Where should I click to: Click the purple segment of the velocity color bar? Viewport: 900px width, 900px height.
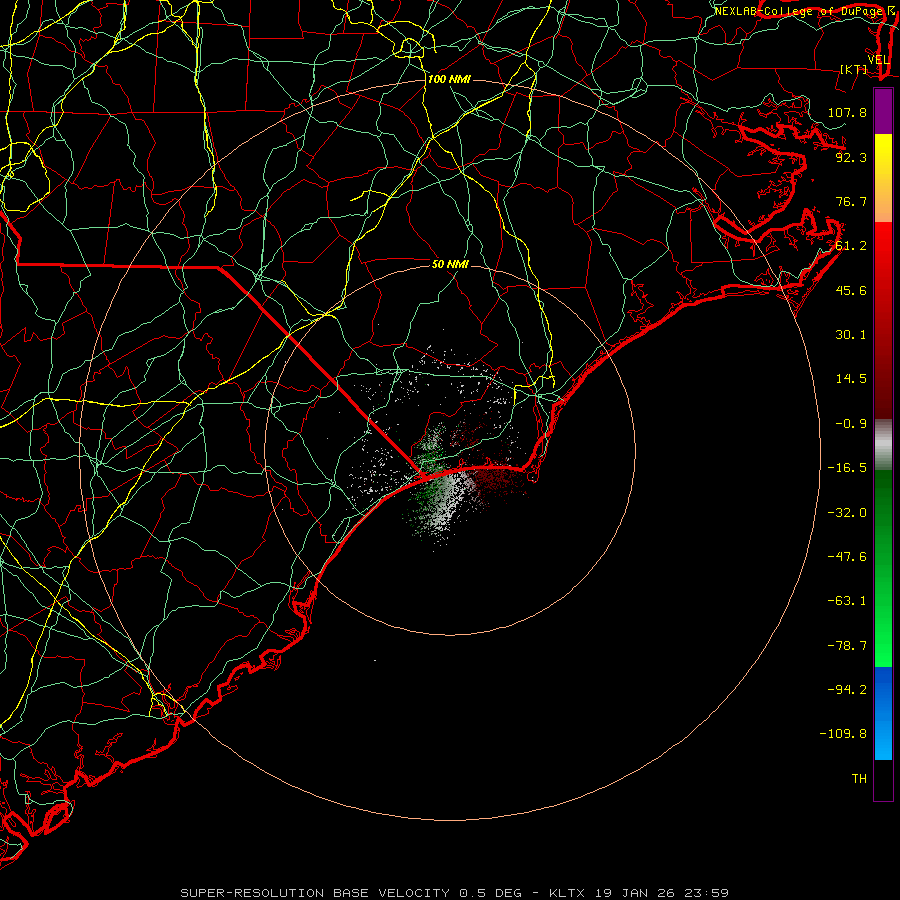[883, 111]
